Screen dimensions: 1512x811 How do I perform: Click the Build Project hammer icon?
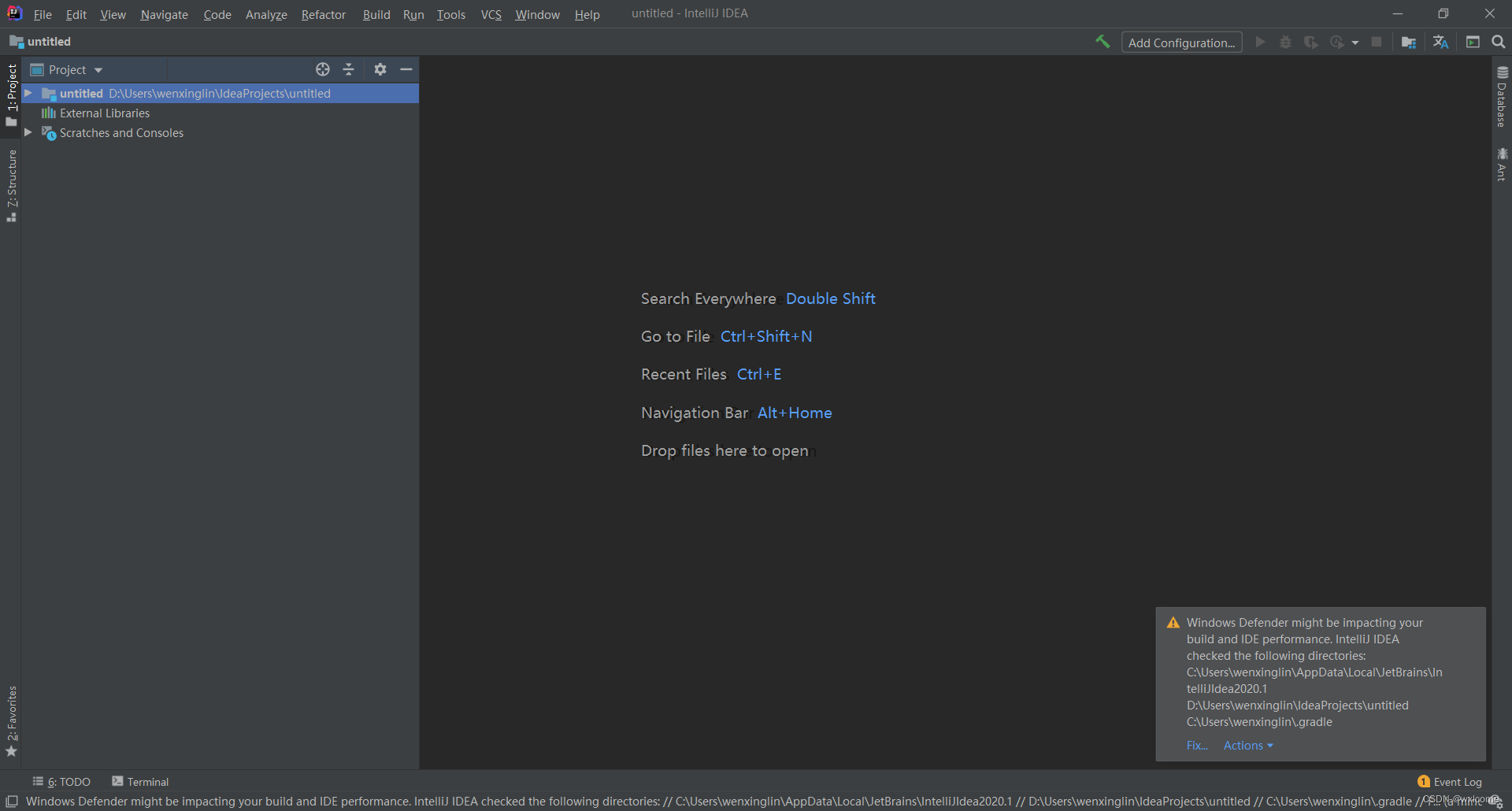[x=1102, y=42]
